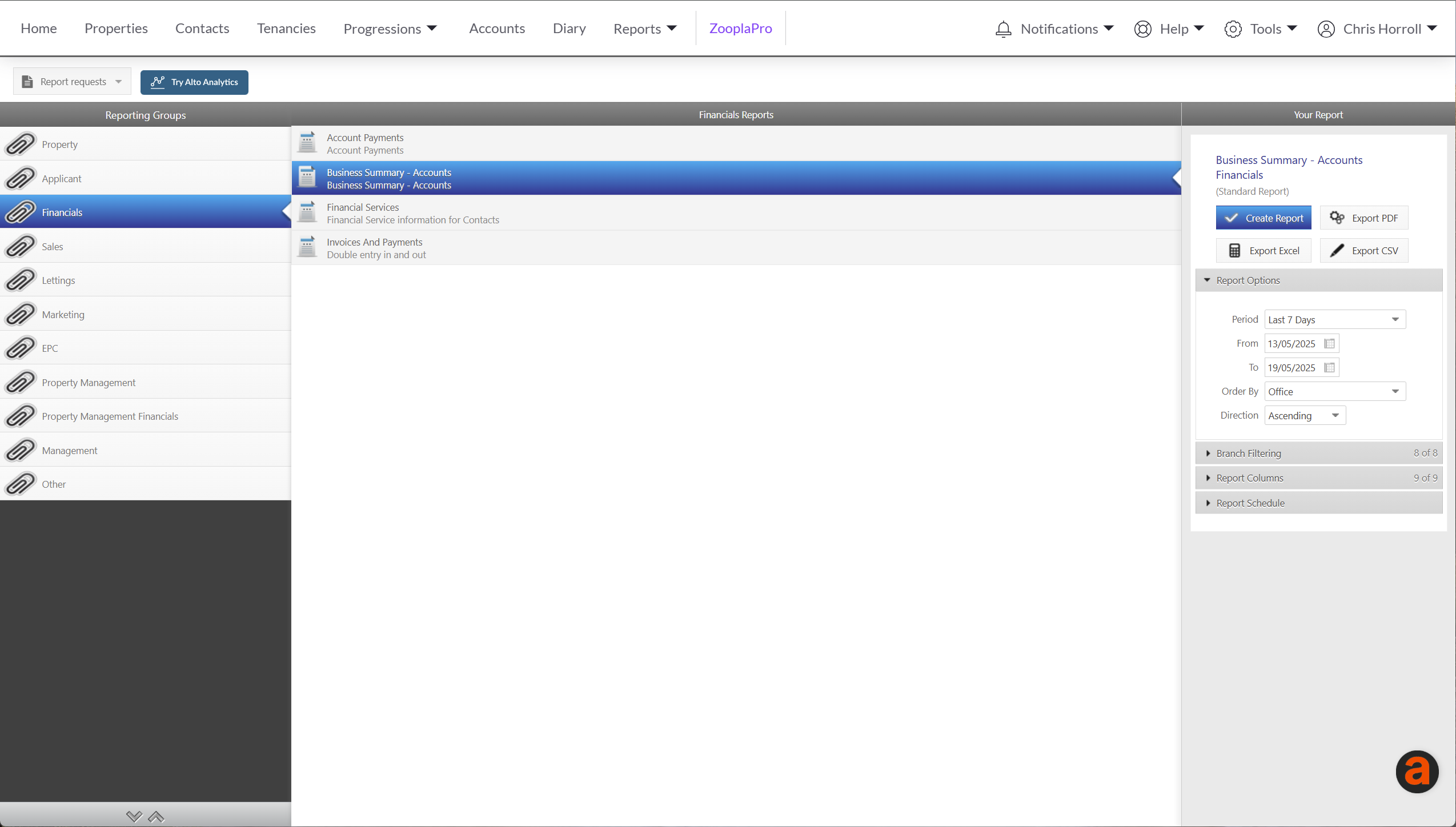This screenshot has width=1456, height=827.
Task: Click the paperclip icon beside Lettings group
Action: 21,280
